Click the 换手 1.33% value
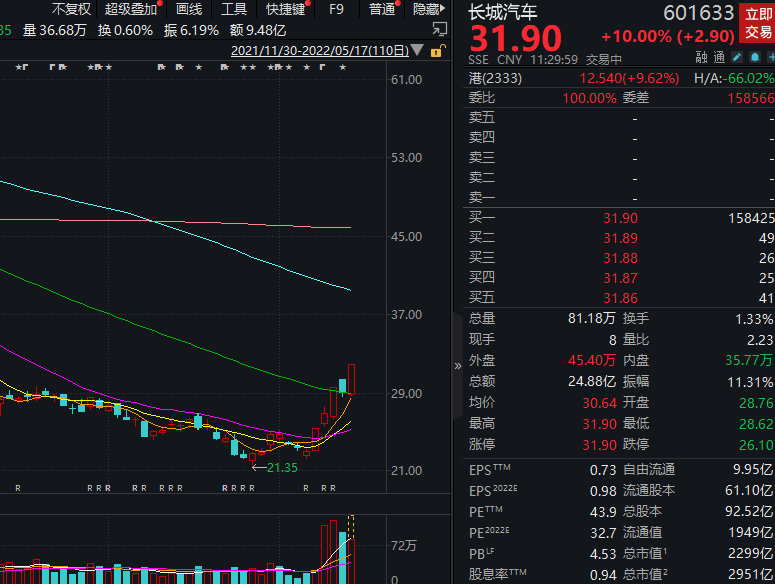The height and width of the screenshot is (584, 775). tap(754, 319)
